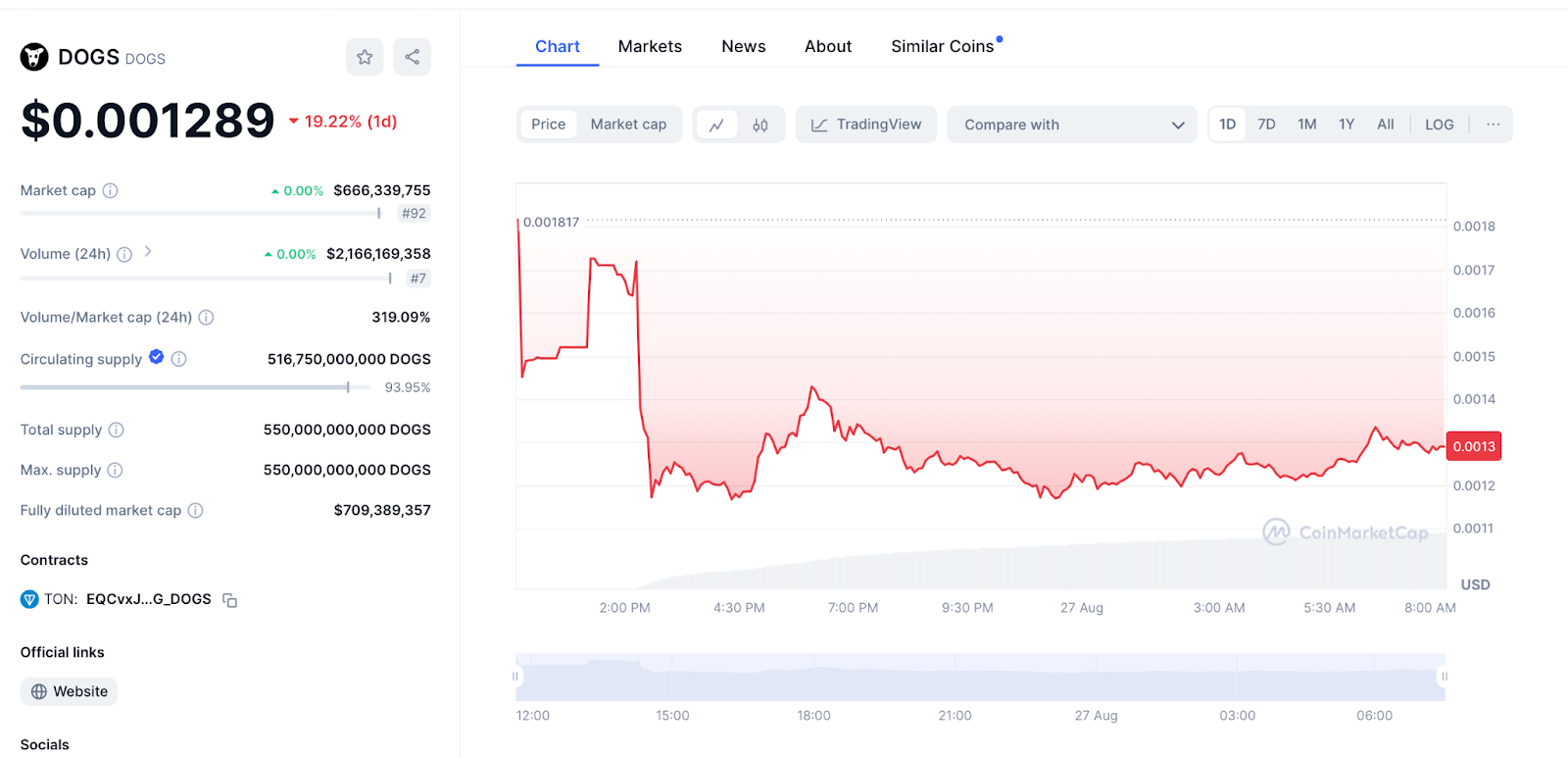
Task: Open Fully diluted market cap info icon
Action: click(195, 510)
